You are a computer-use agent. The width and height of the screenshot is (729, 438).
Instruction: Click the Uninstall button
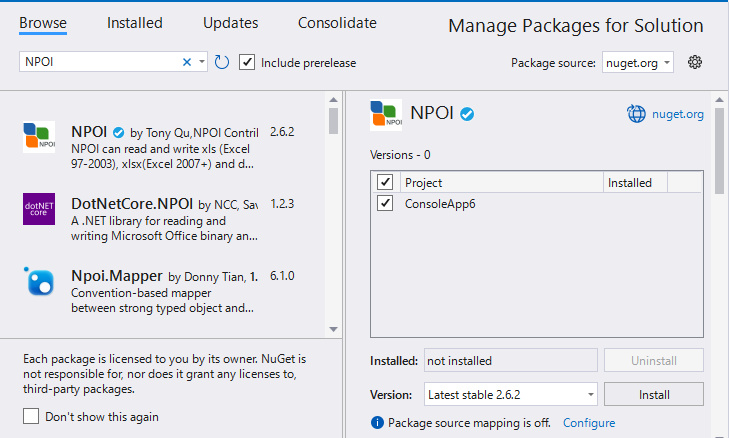coord(654,361)
